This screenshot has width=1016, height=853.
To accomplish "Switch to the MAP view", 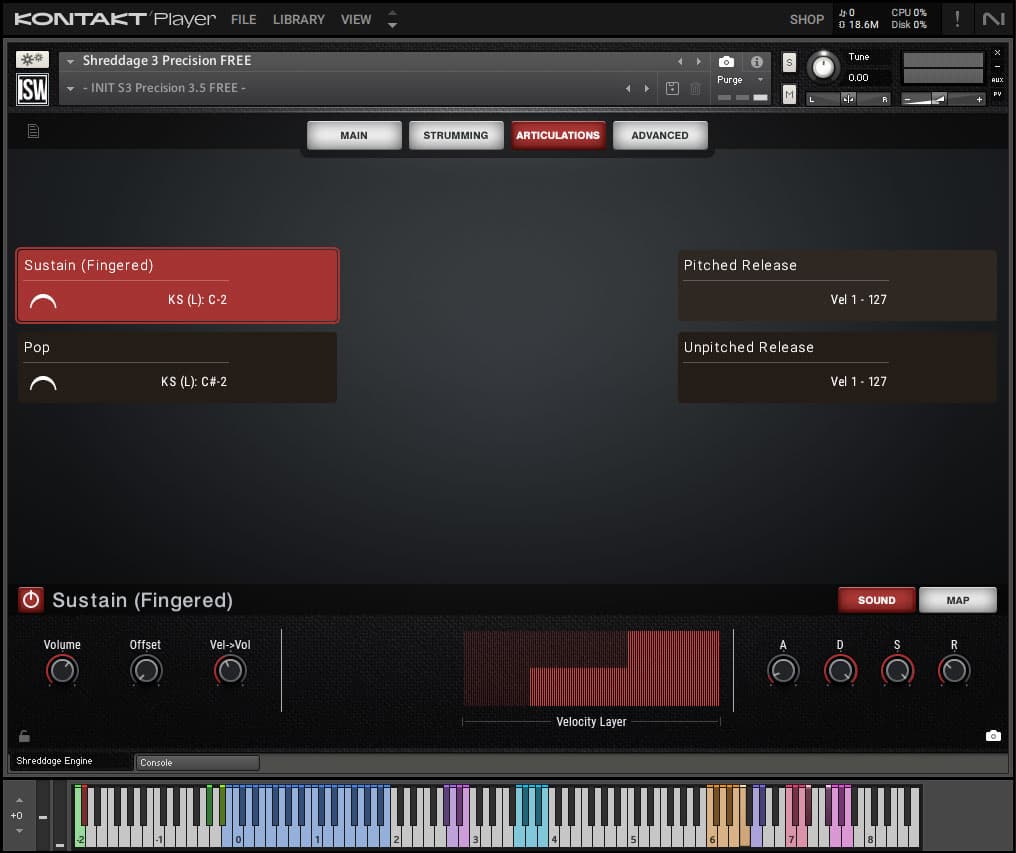I will click(x=958, y=600).
